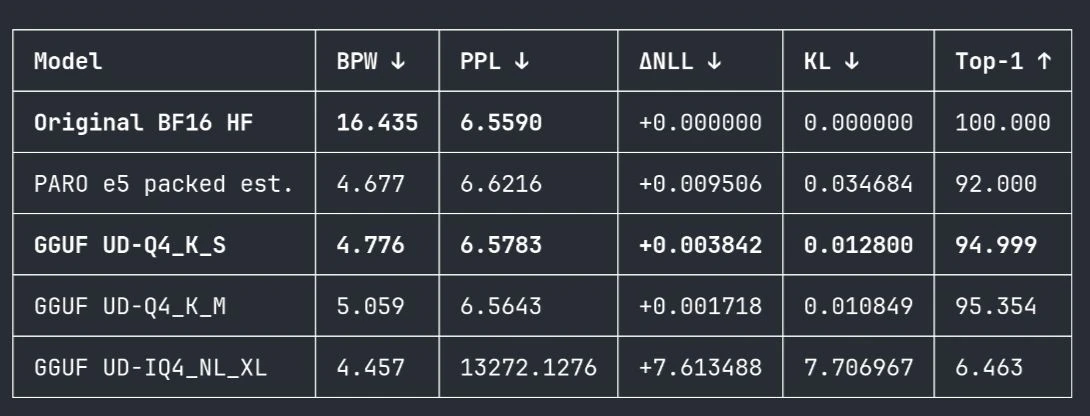The width and height of the screenshot is (1090, 416).
Task: Click the 13272.1276 PPL value
Action: pyautogui.click(x=528, y=367)
